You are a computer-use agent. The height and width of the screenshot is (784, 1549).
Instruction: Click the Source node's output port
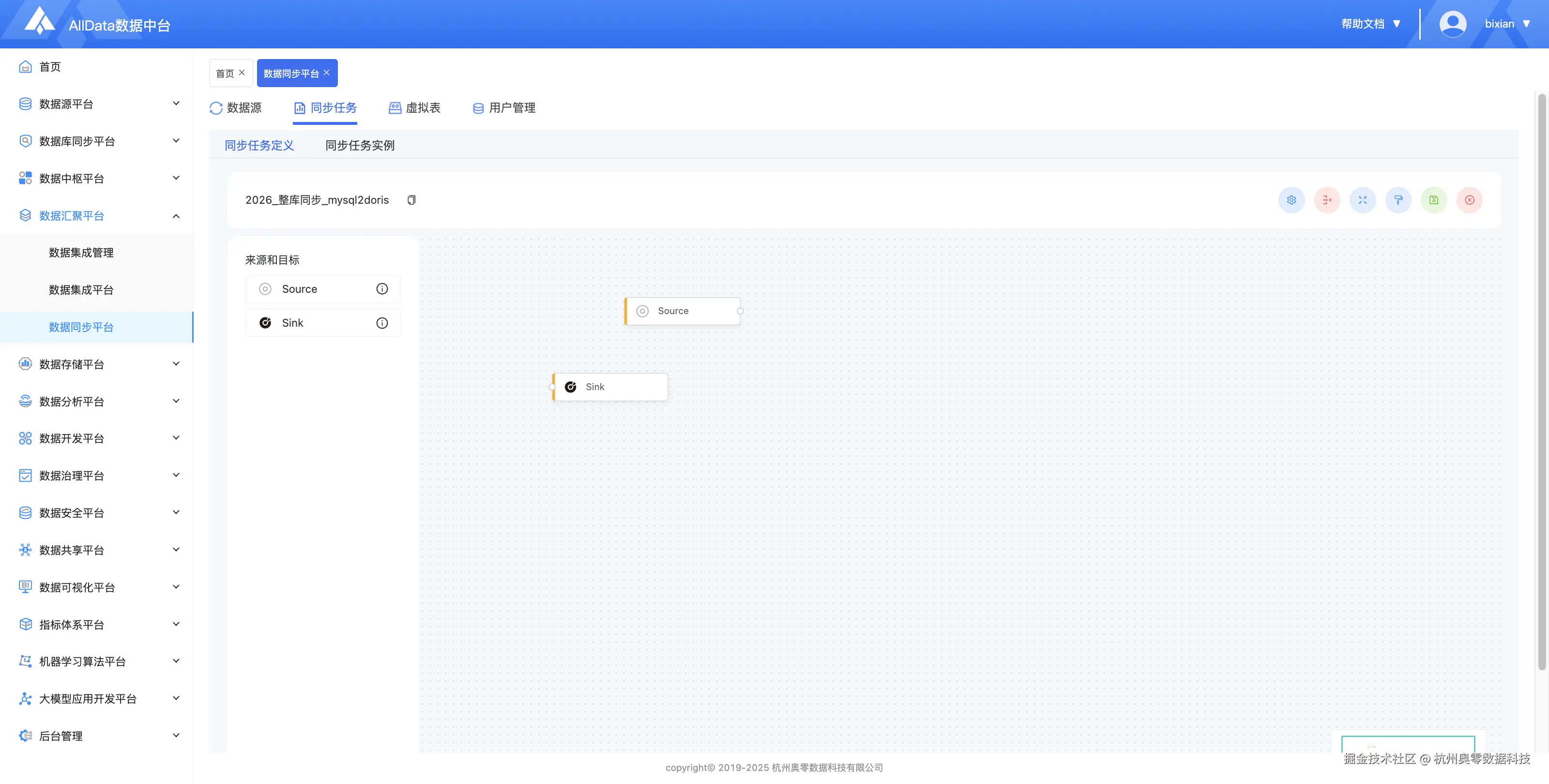pyautogui.click(x=740, y=311)
